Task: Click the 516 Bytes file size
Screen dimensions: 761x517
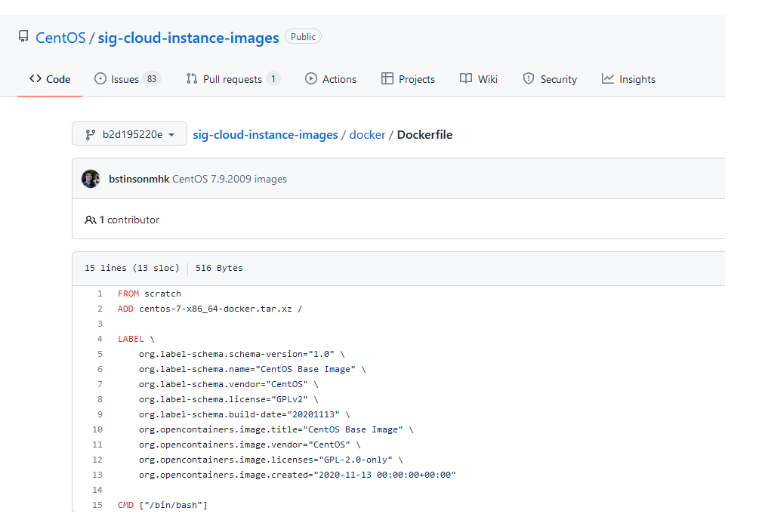Action: (219, 268)
